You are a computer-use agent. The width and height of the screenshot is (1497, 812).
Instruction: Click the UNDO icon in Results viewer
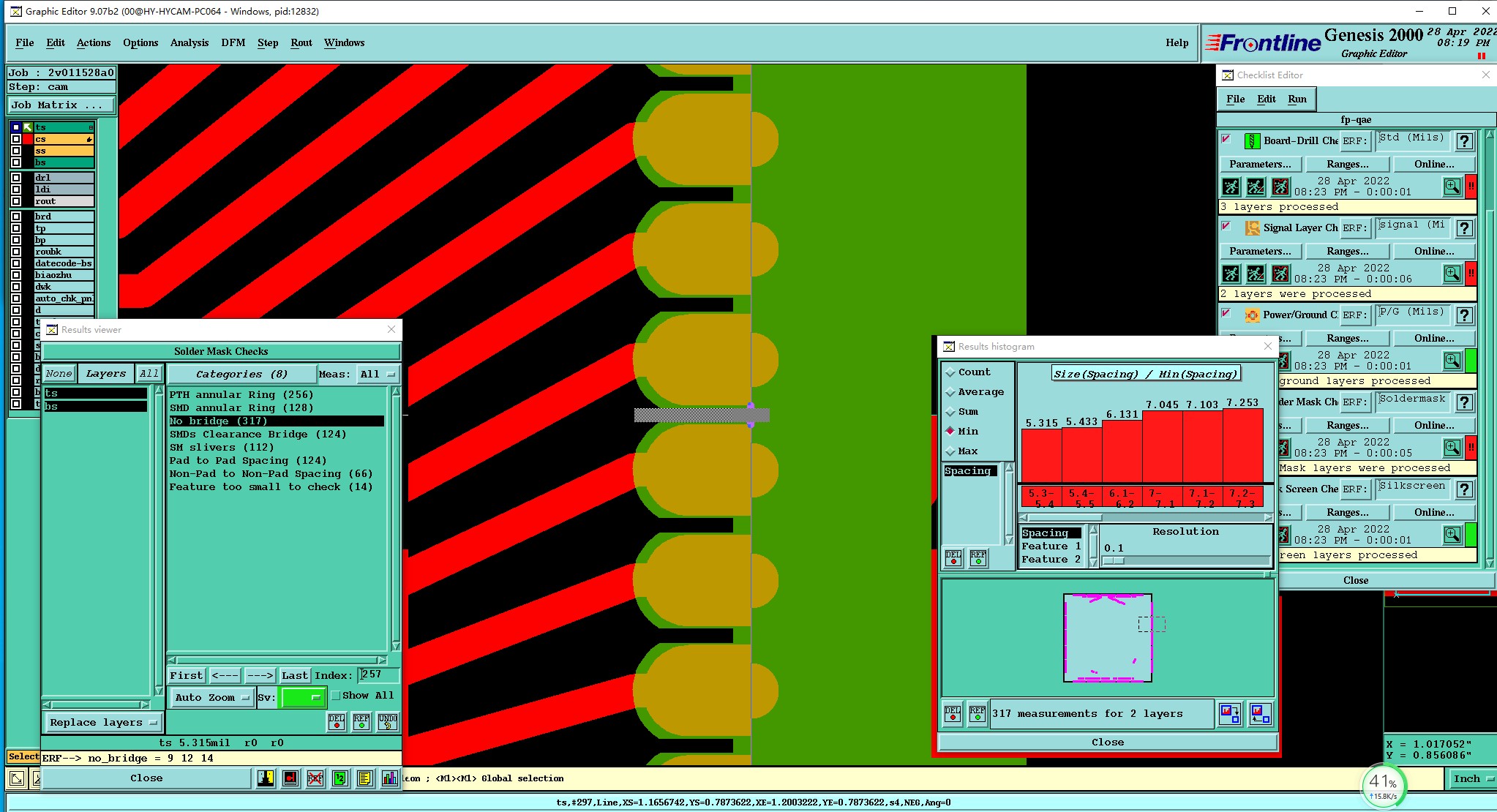point(388,722)
